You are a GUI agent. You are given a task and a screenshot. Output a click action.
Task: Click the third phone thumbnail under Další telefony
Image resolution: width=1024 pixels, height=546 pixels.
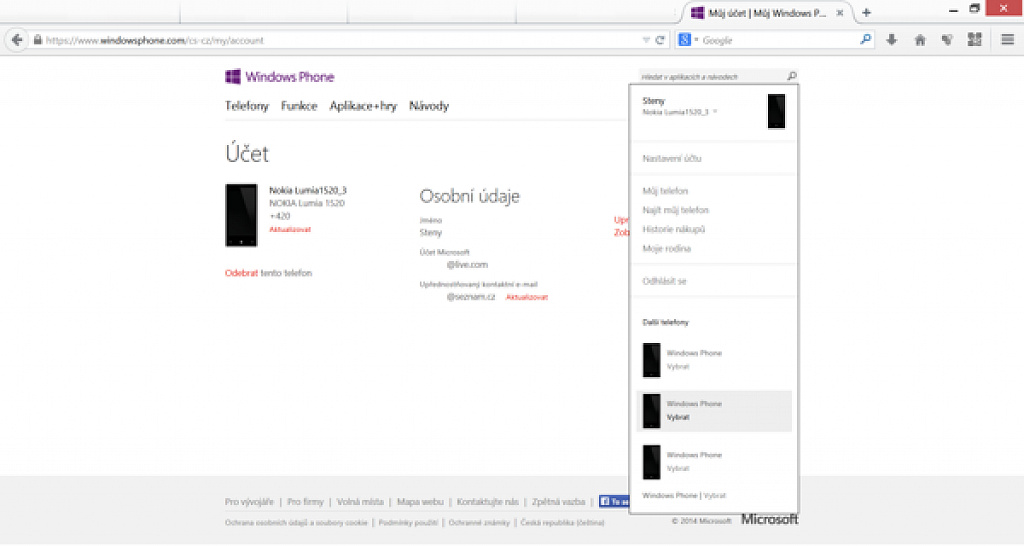click(652, 462)
